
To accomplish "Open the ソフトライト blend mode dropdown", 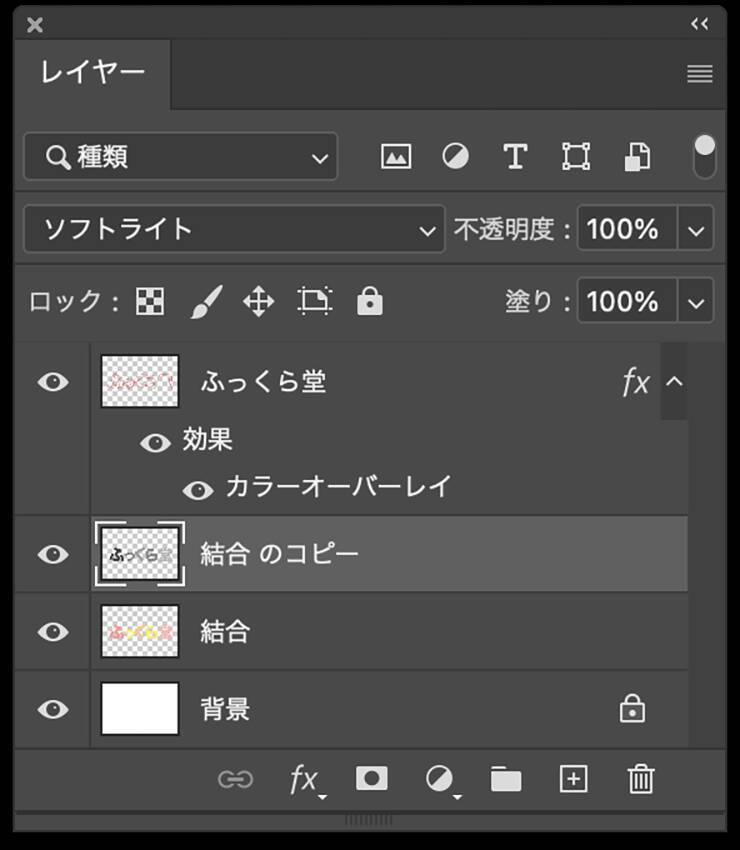I will tap(234, 229).
